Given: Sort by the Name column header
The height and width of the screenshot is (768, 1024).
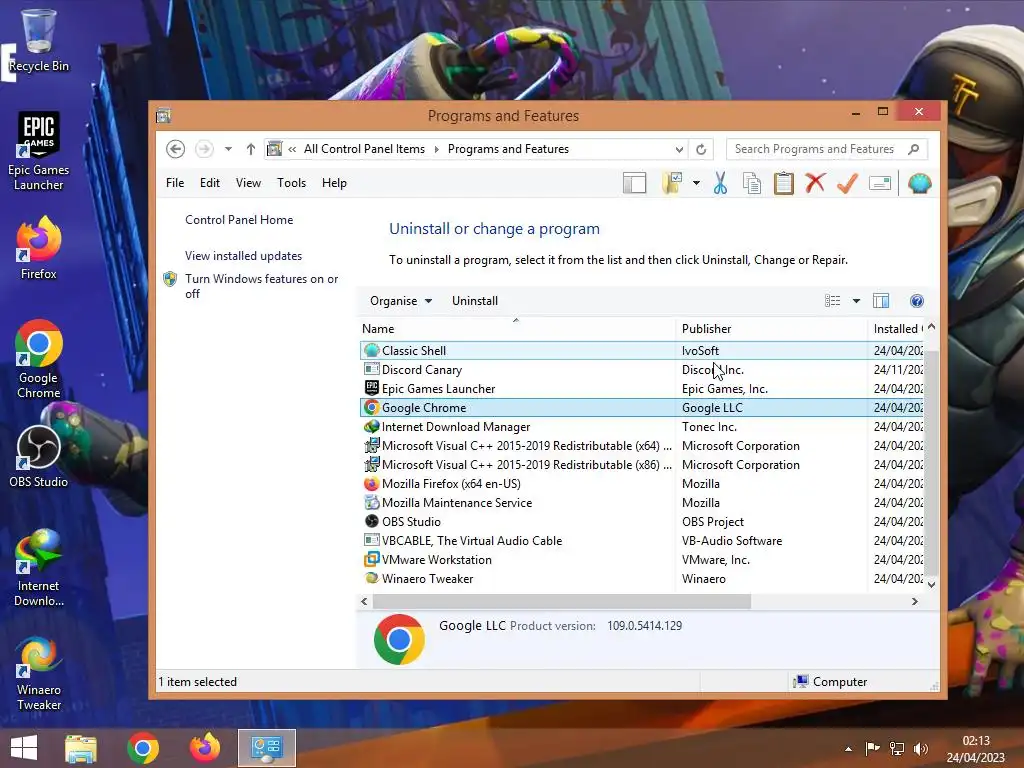Looking at the screenshot, I should coord(517,329).
